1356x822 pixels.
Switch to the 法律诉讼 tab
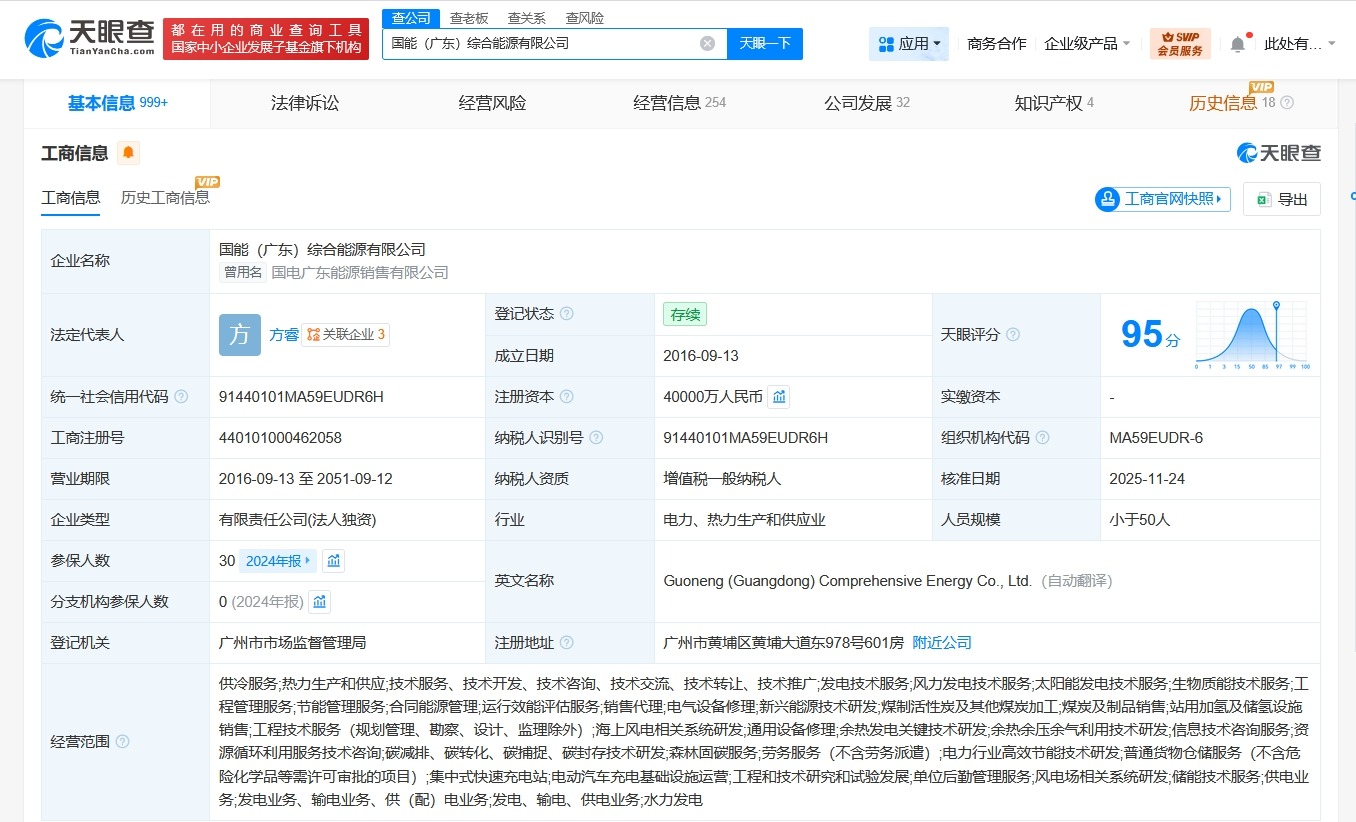pos(304,103)
